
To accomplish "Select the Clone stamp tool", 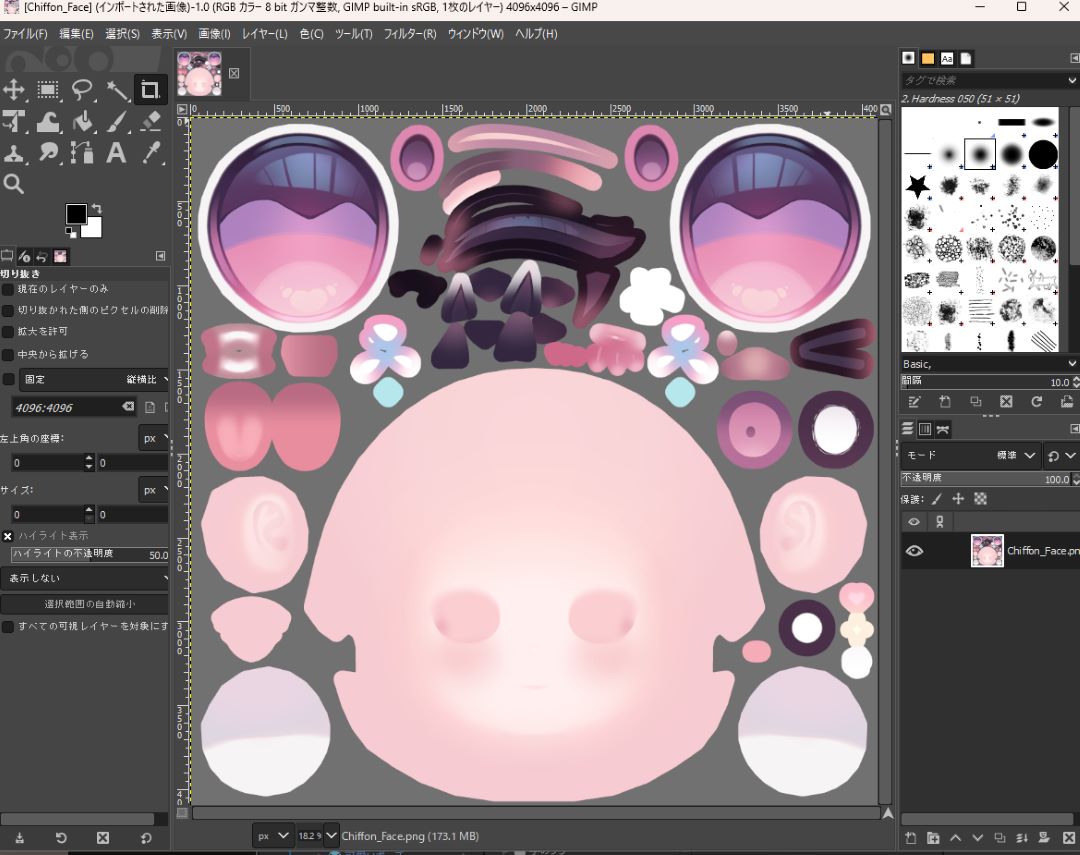I will tap(14, 152).
